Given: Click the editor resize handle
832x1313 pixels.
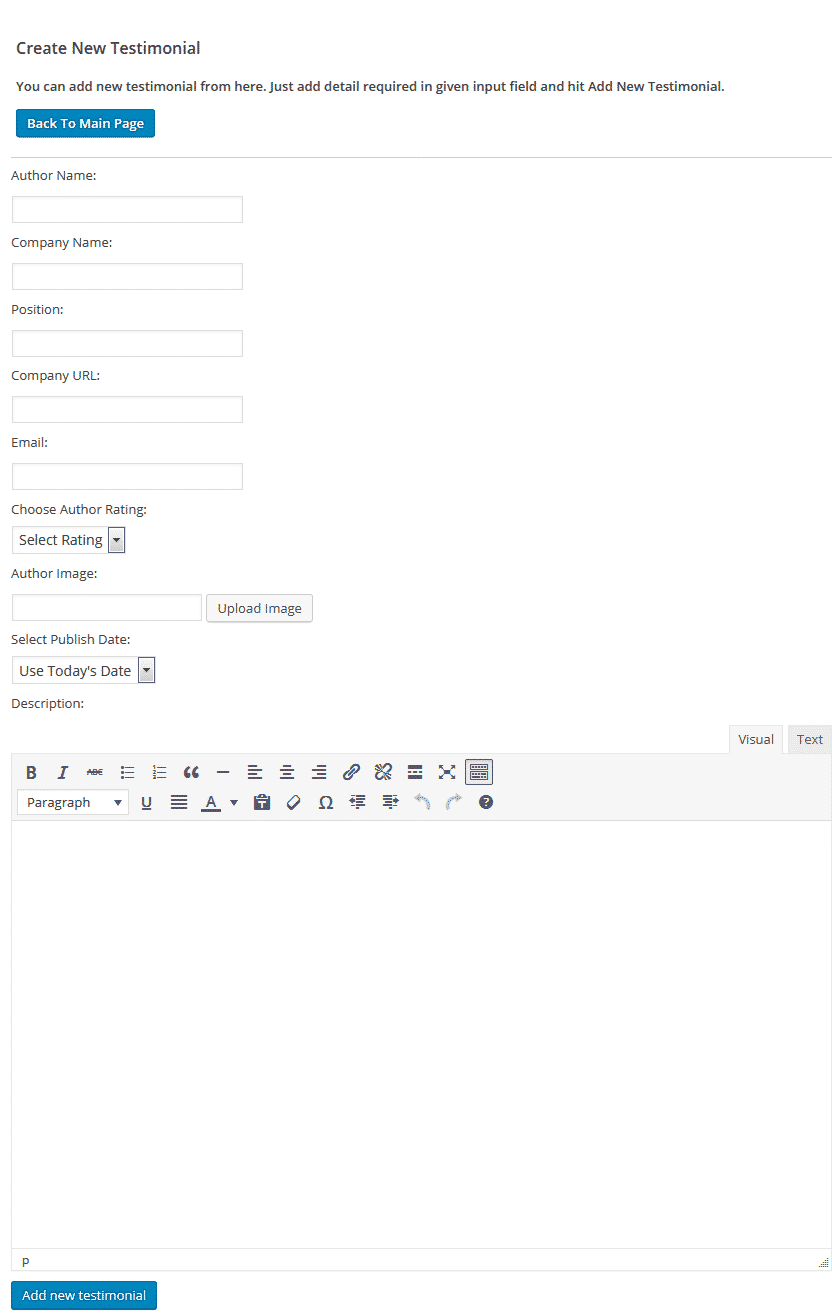Looking at the screenshot, I should [x=823, y=1262].
